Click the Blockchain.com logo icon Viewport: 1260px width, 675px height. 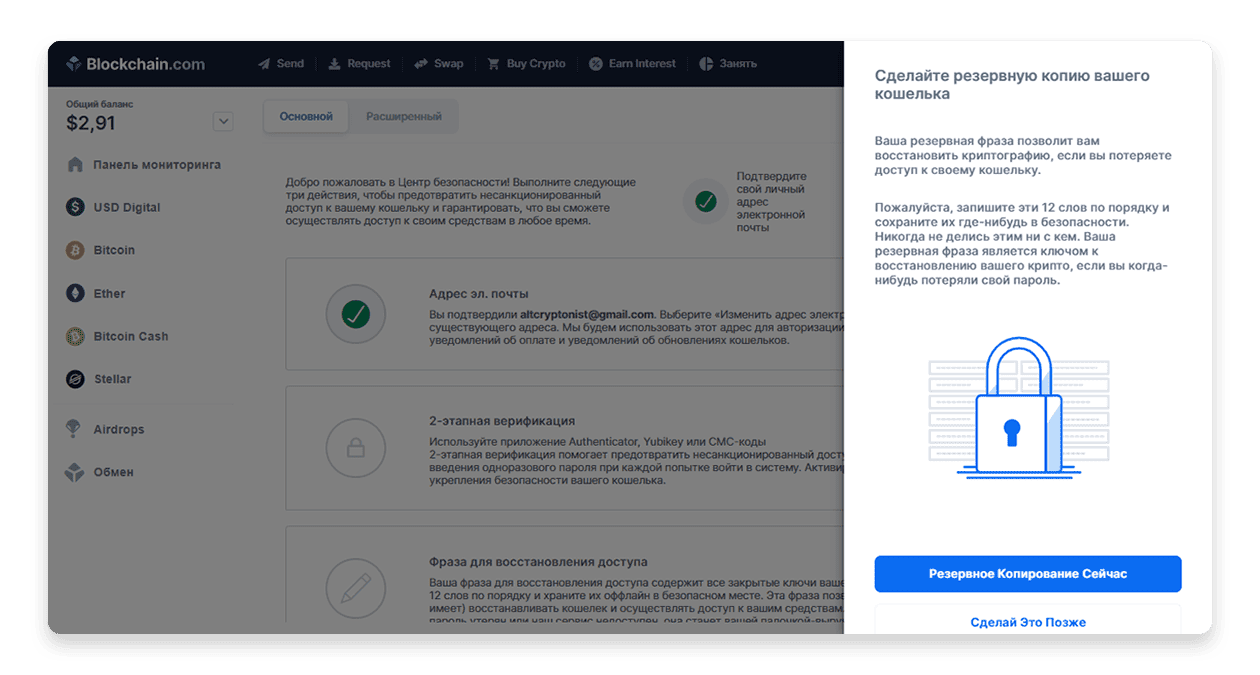click(x=74, y=64)
